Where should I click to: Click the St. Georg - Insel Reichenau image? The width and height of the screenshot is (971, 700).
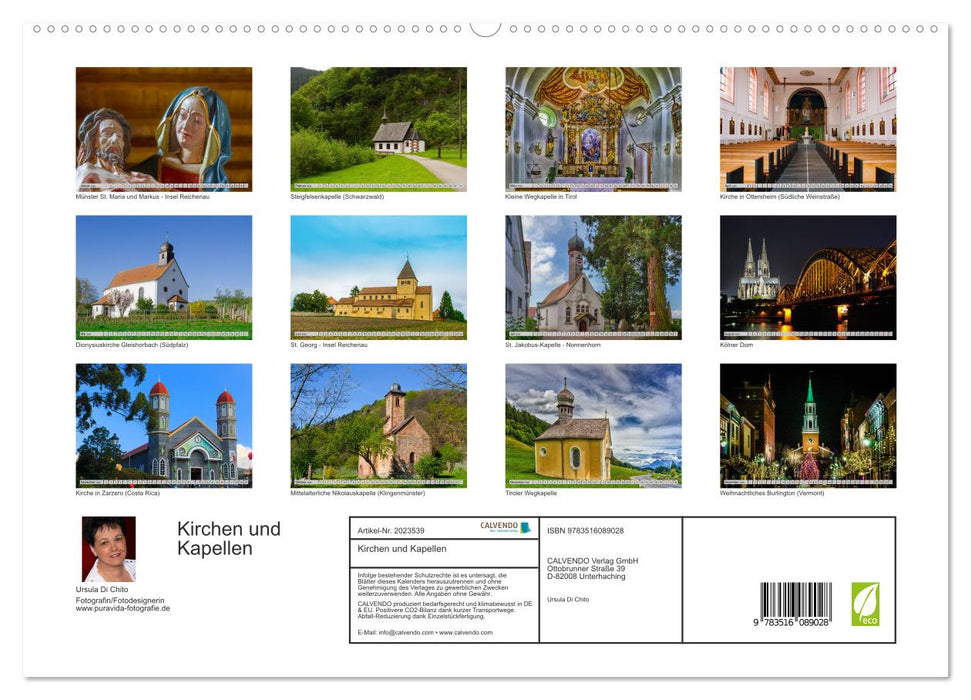click(378, 276)
